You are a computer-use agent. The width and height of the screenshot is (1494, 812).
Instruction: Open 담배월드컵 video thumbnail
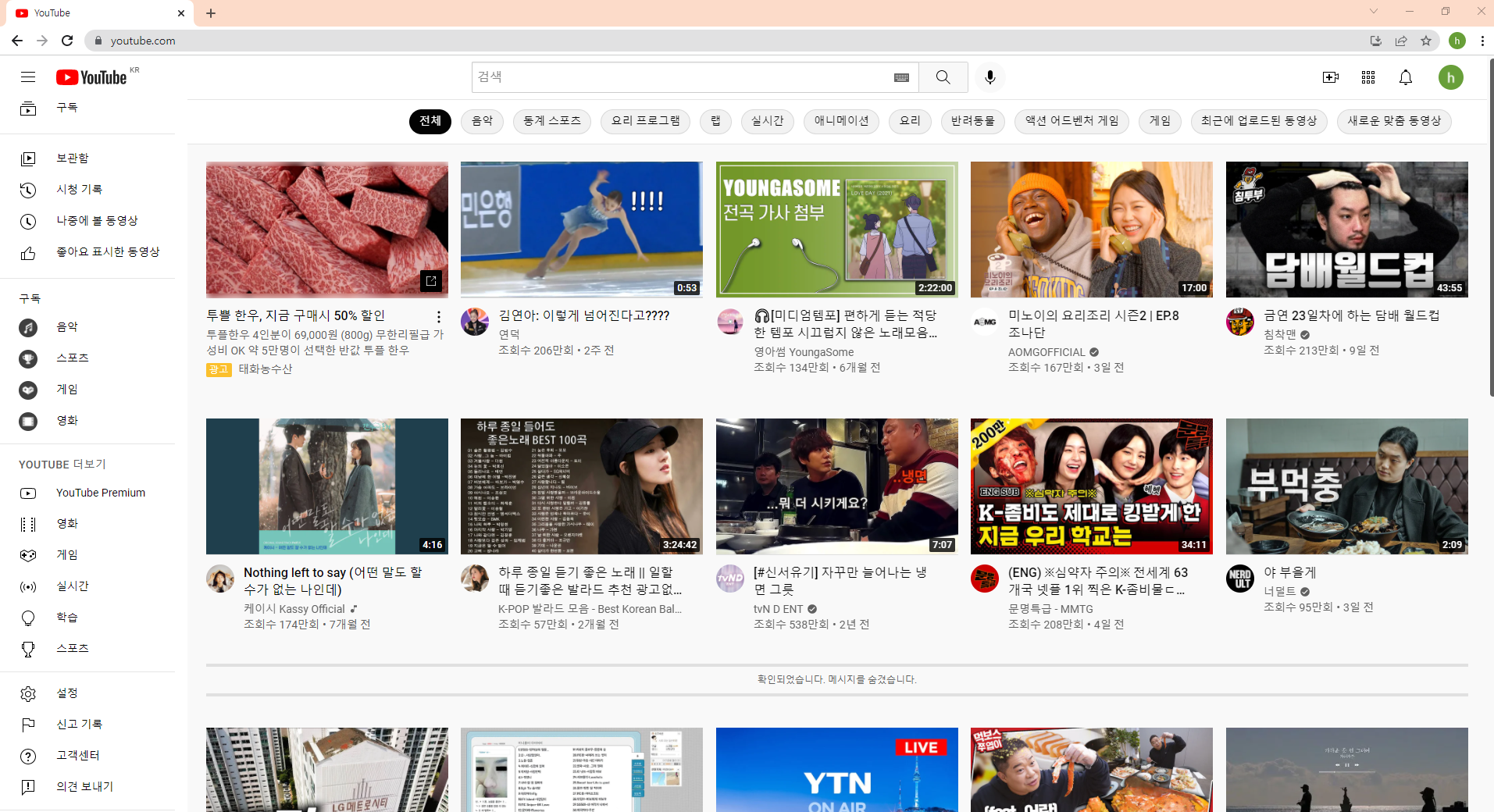[1346, 230]
